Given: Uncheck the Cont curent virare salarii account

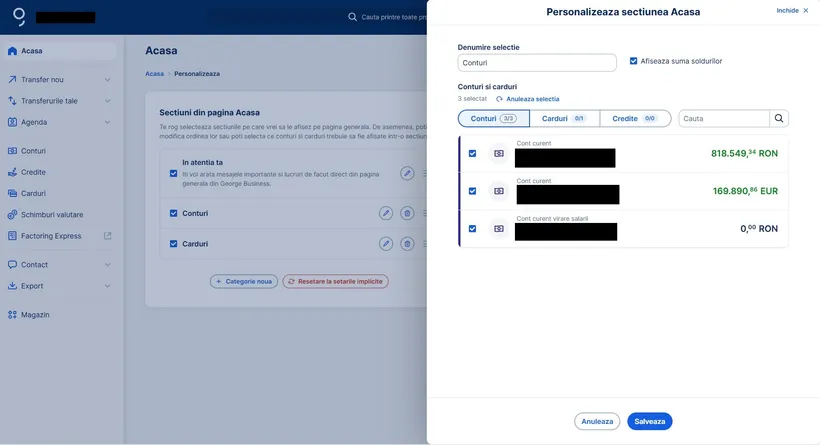Looking at the screenshot, I should [472, 229].
